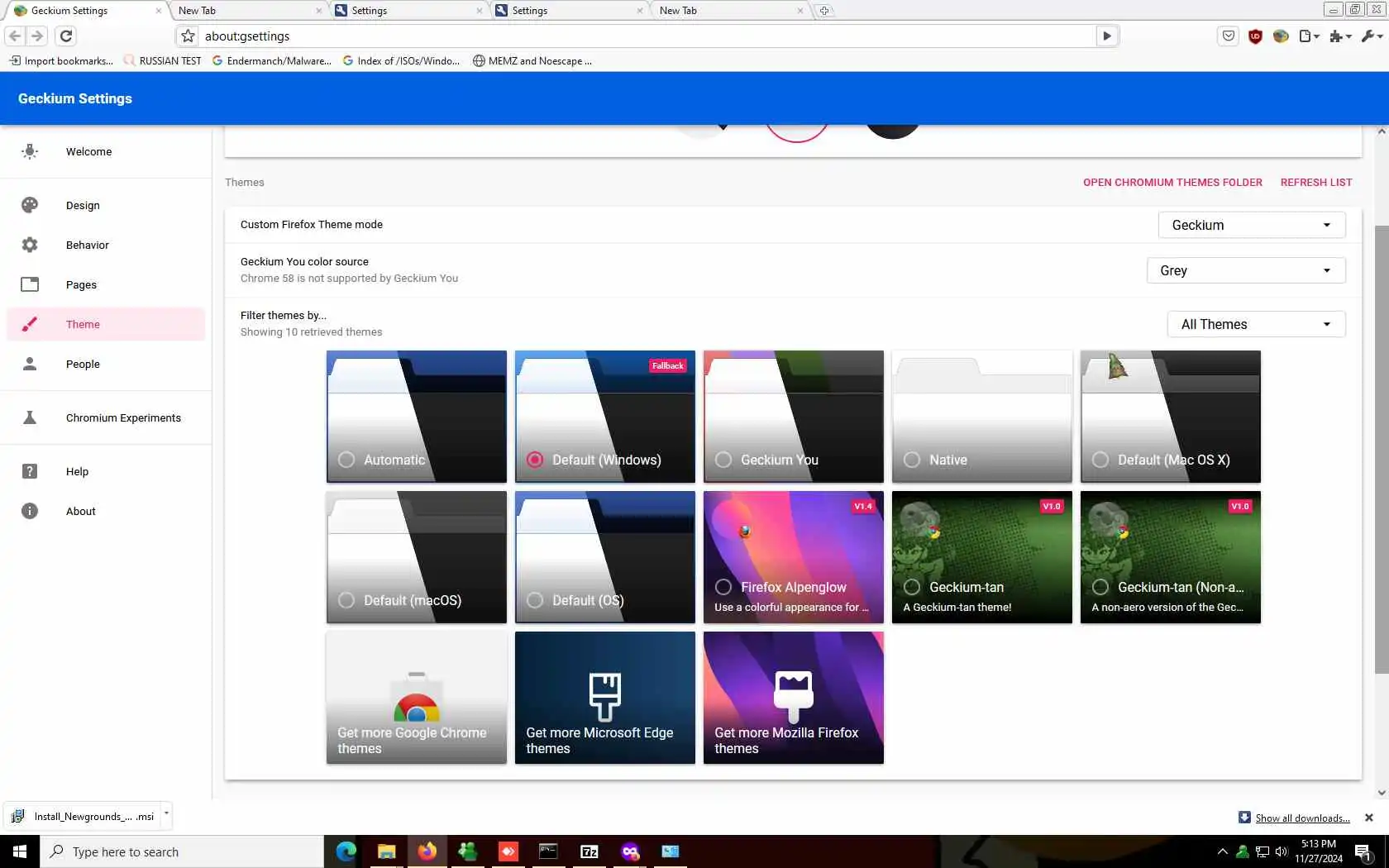Select the Automatic theme radio button
Screen dimensions: 1389x868
tap(346, 460)
